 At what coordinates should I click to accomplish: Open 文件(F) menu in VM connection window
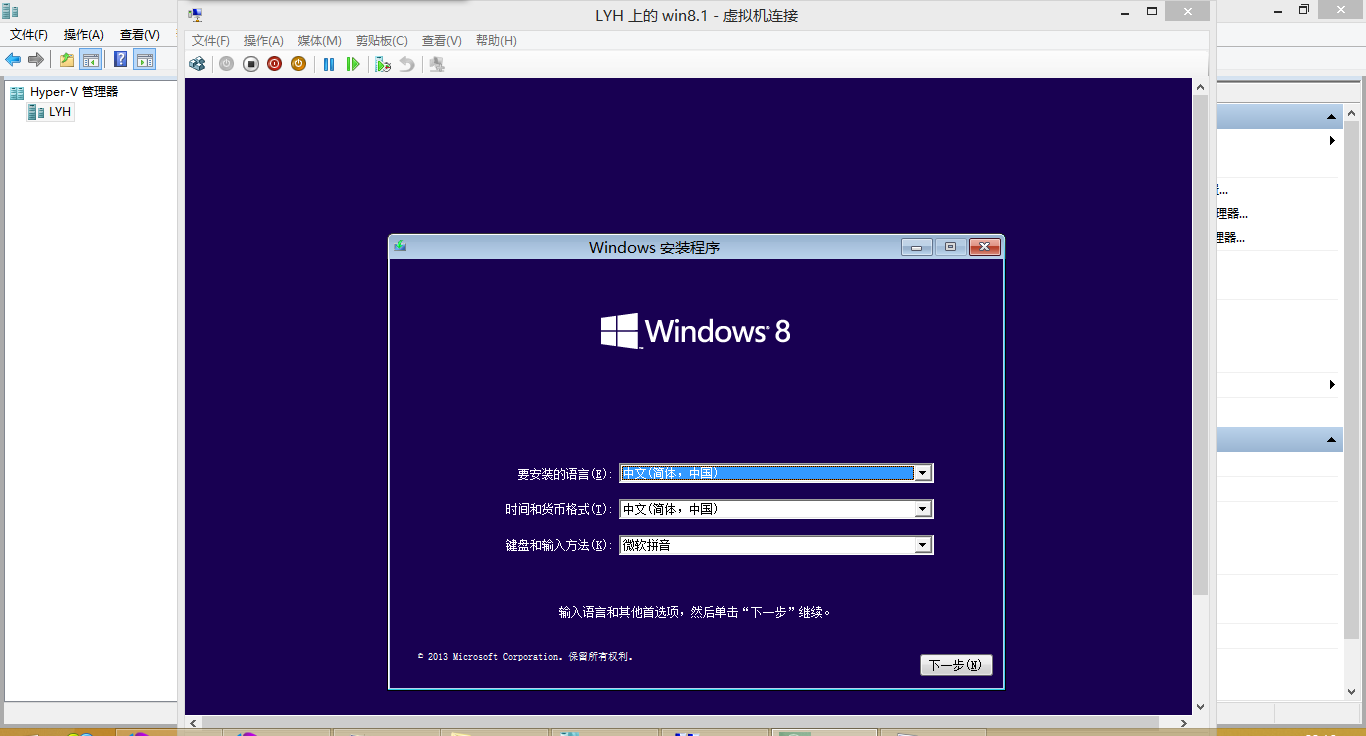pos(211,41)
